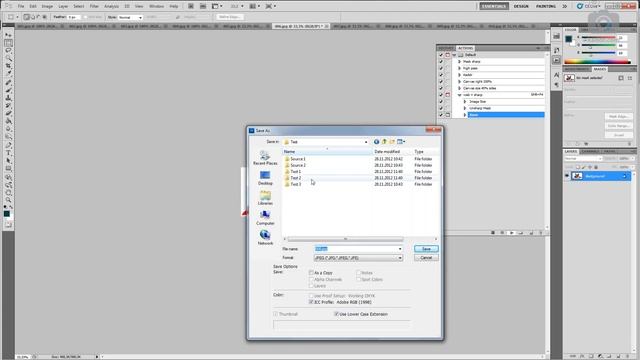640x360 pixels.
Task: Select the Crop tool
Action: (x=8, y=66)
